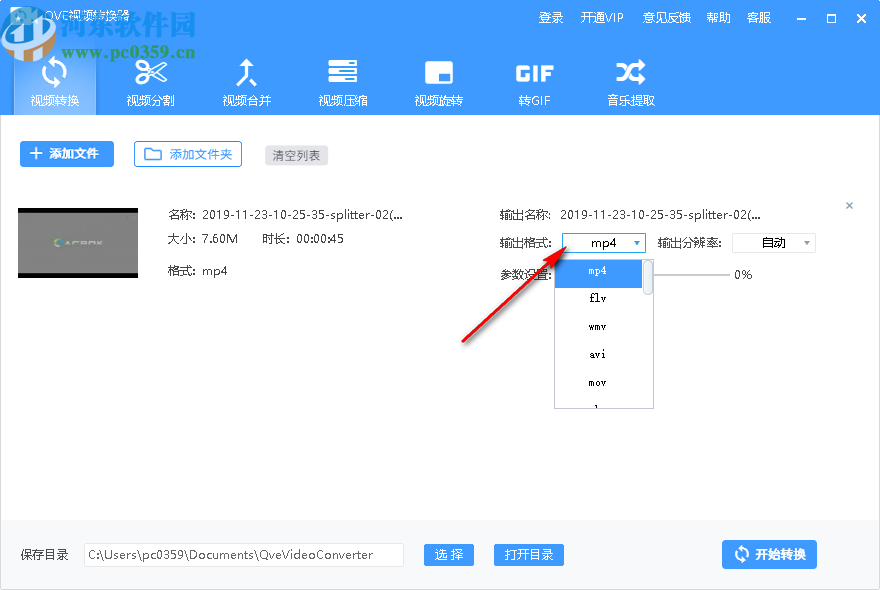The height and width of the screenshot is (590, 880).
Task: Remove the file using the X mark
Action: [849, 205]
